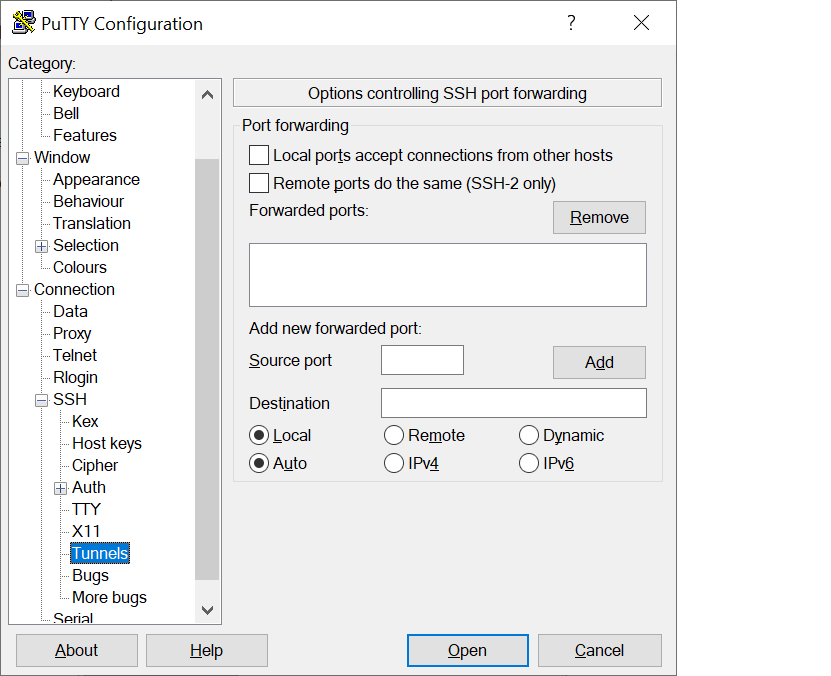Select the Dynamic radio button
831x676 pixels.
(529, 435)
